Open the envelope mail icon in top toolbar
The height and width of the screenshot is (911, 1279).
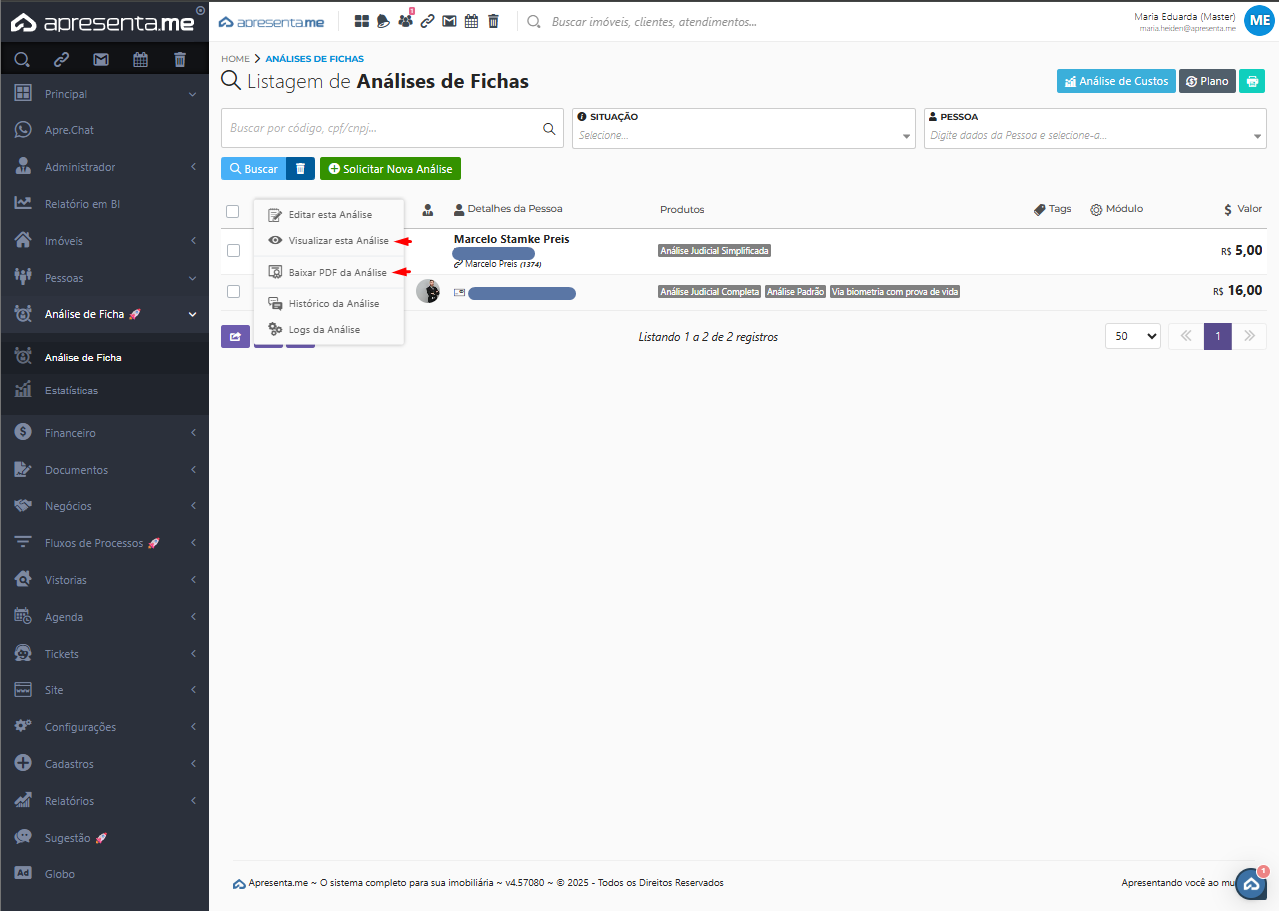point(449,21)
